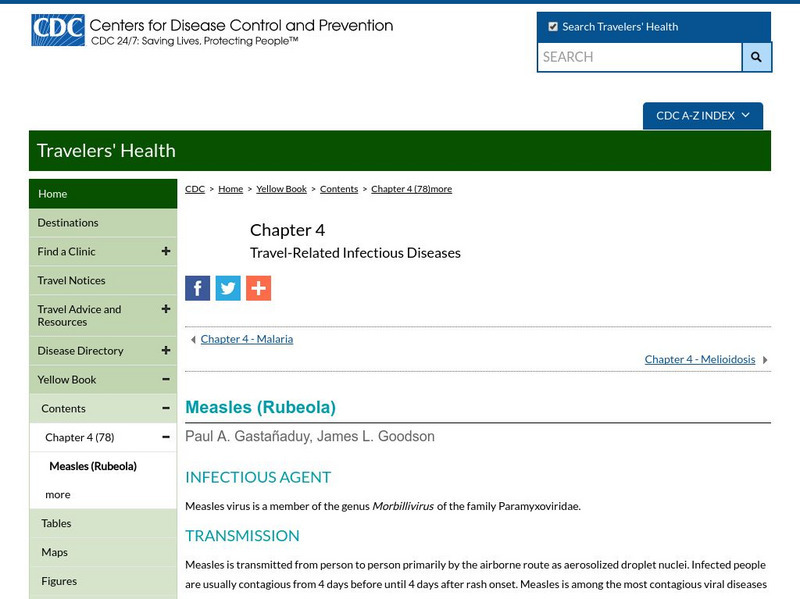Screen dimensions: 800x599
Task: Open the CDC A-Z INDEX dropdown
Action: [704, 115]
